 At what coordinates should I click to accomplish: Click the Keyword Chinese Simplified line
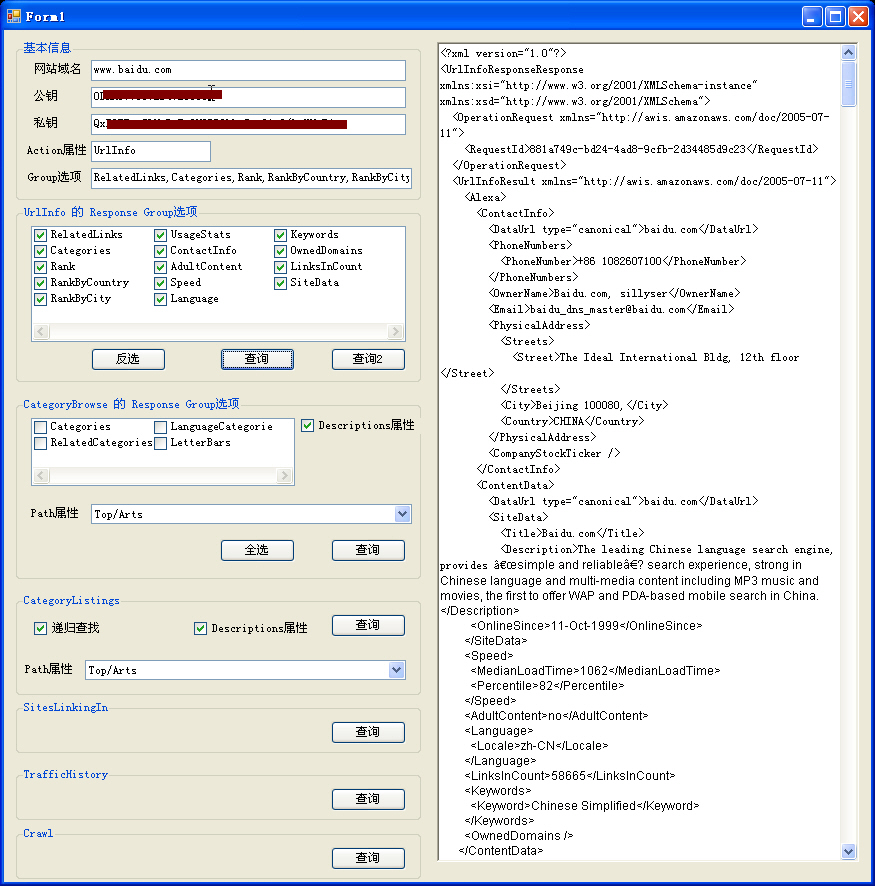click(585, 806)
